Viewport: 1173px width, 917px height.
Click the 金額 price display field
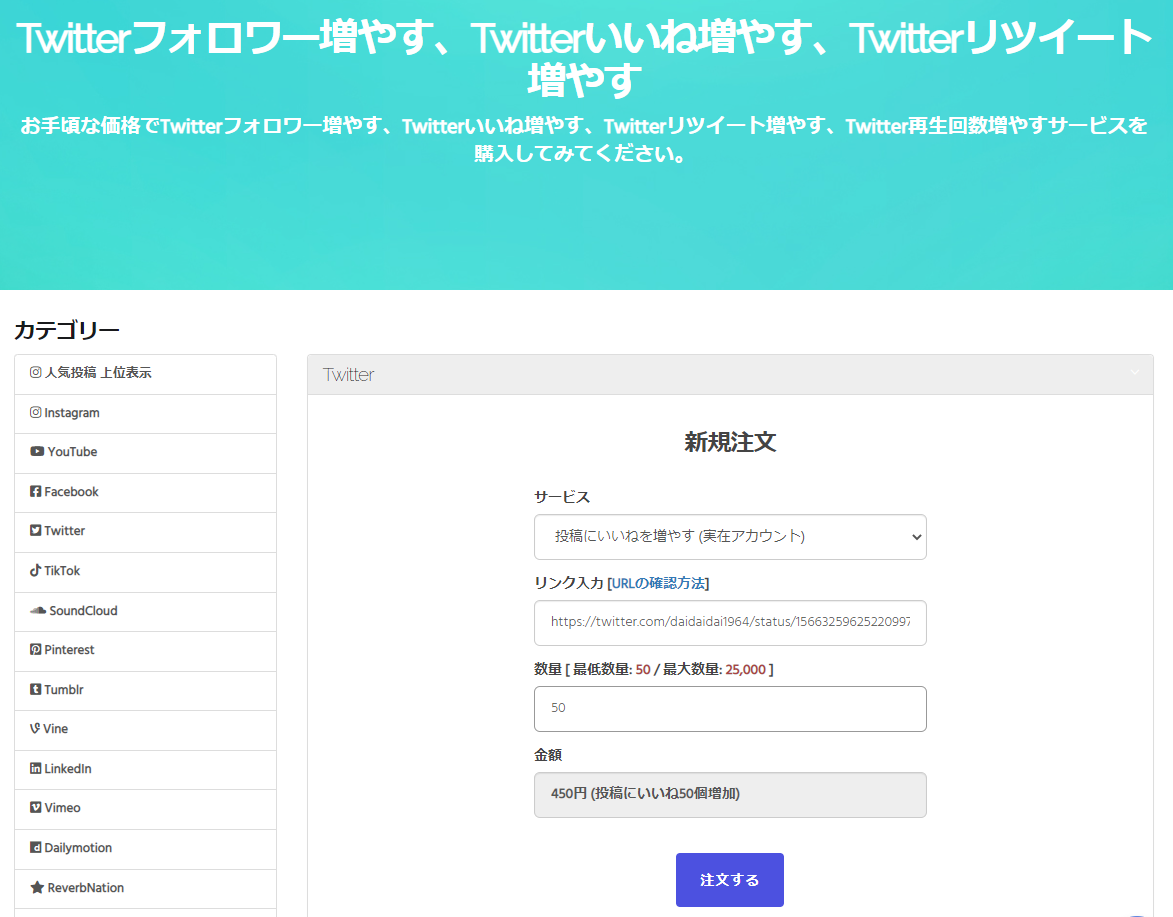[730, 795]
